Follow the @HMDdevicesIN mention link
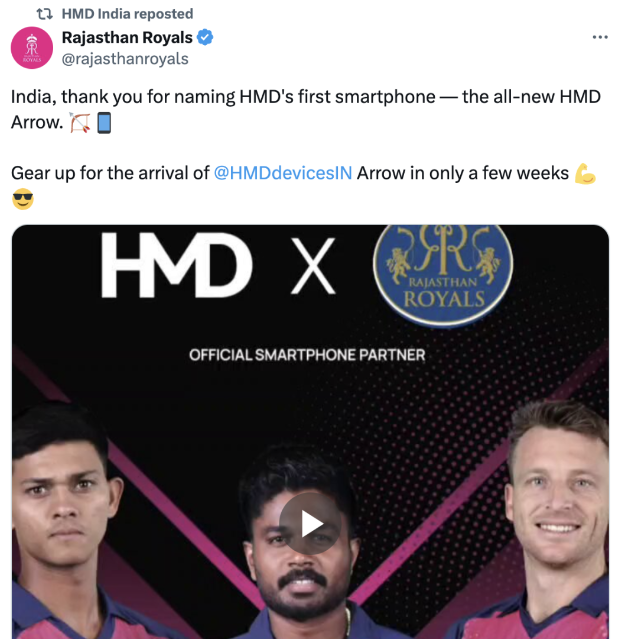Image resolution: width=619 pixels, height=639 pixels. pos(283,173)
